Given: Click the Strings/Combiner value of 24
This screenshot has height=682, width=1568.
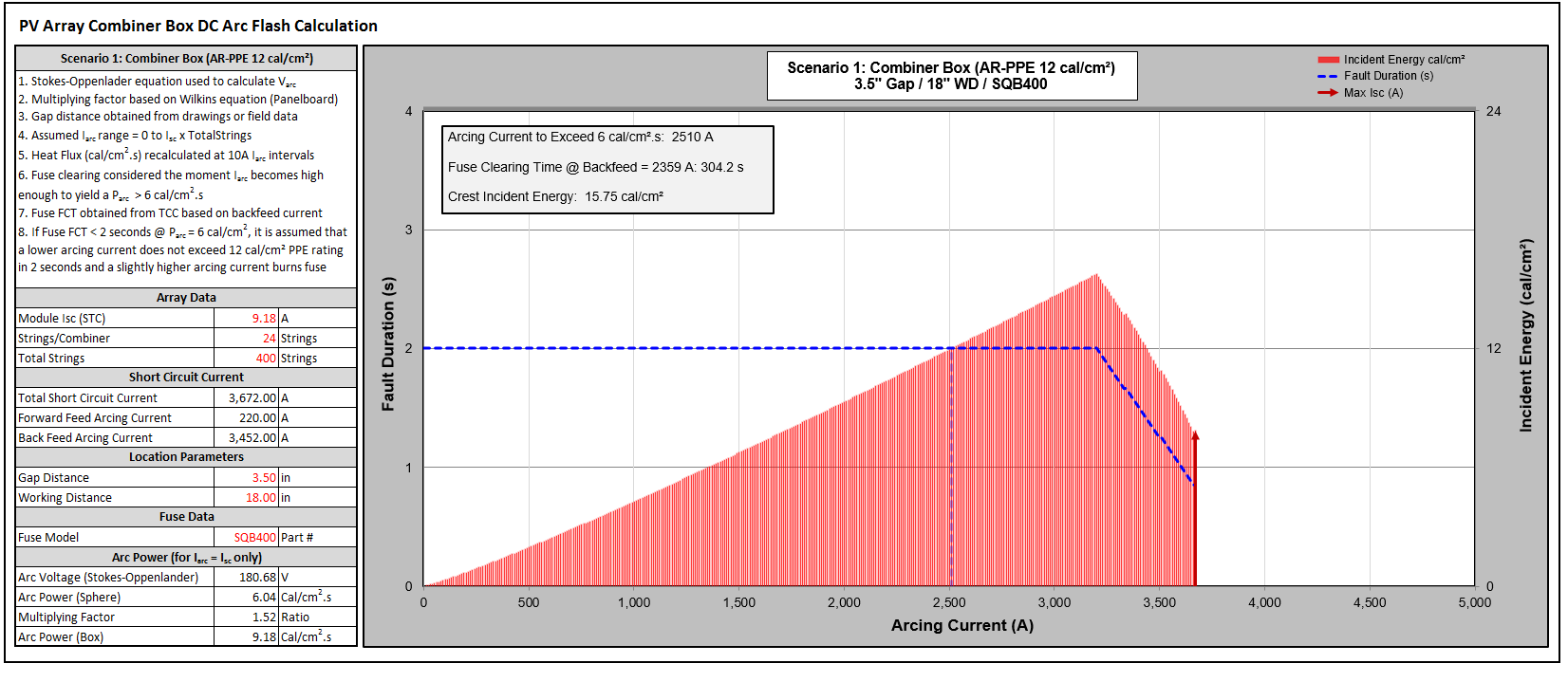Looking at the screenshot, I should [x=246, y=339].
